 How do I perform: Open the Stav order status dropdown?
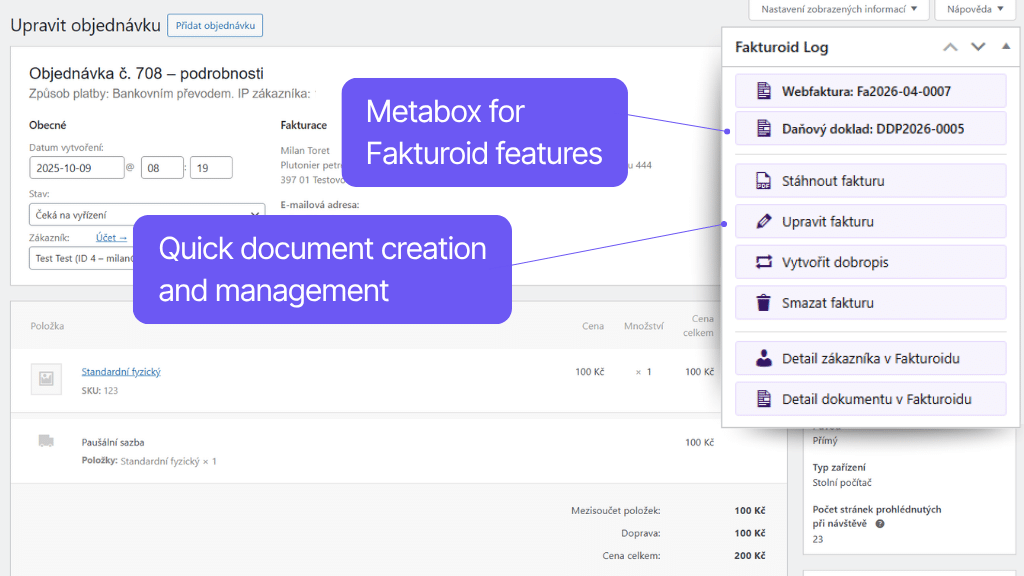pos(147,215)
